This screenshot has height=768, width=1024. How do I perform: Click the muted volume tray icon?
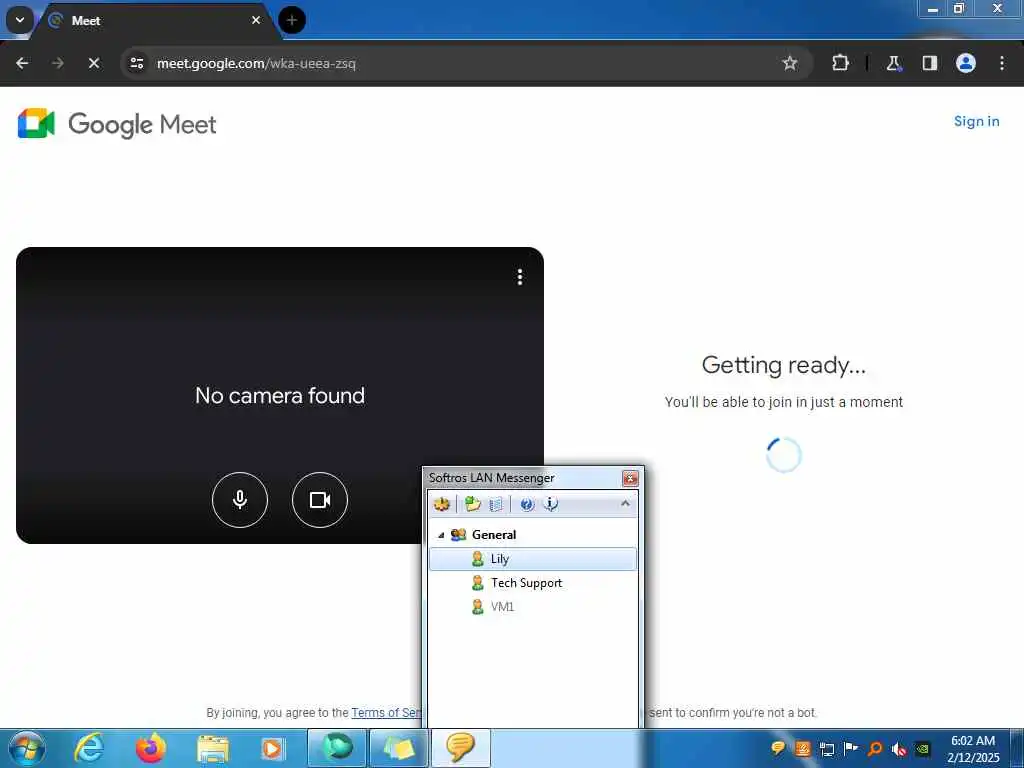(899, 748)
